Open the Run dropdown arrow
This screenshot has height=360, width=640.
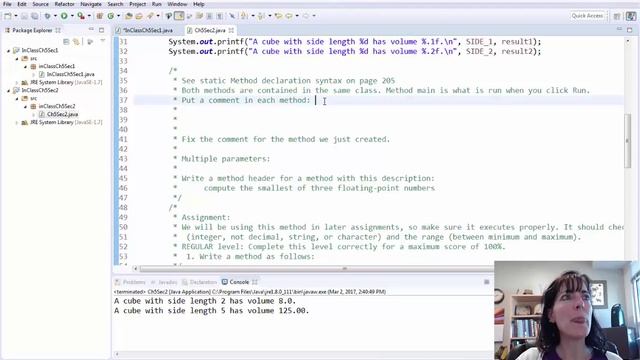pyautogui.click(x=72, y=16)
